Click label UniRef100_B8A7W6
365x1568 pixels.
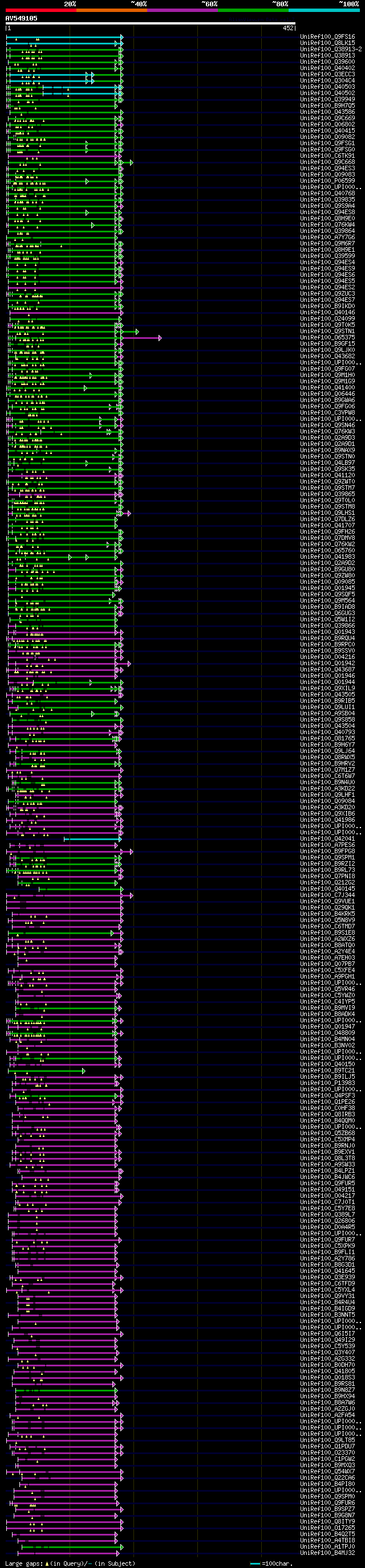[327, 1402]
